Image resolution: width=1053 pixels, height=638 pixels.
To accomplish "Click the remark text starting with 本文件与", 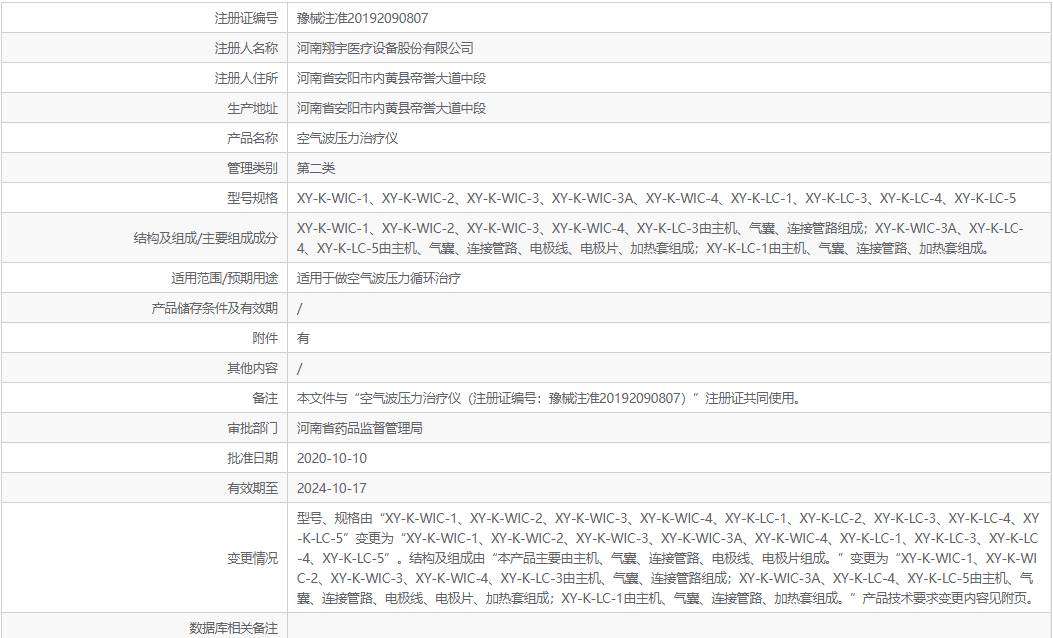I will coord(549,398).
